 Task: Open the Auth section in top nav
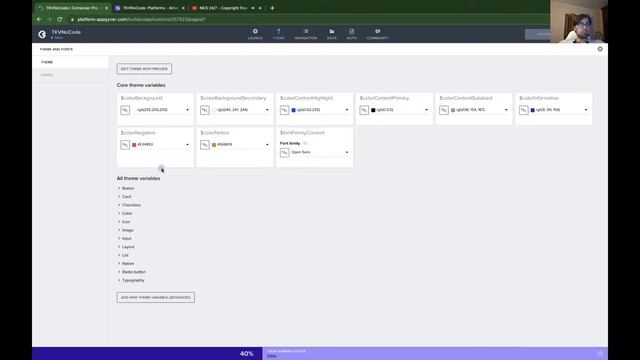(x=351, y=34)
